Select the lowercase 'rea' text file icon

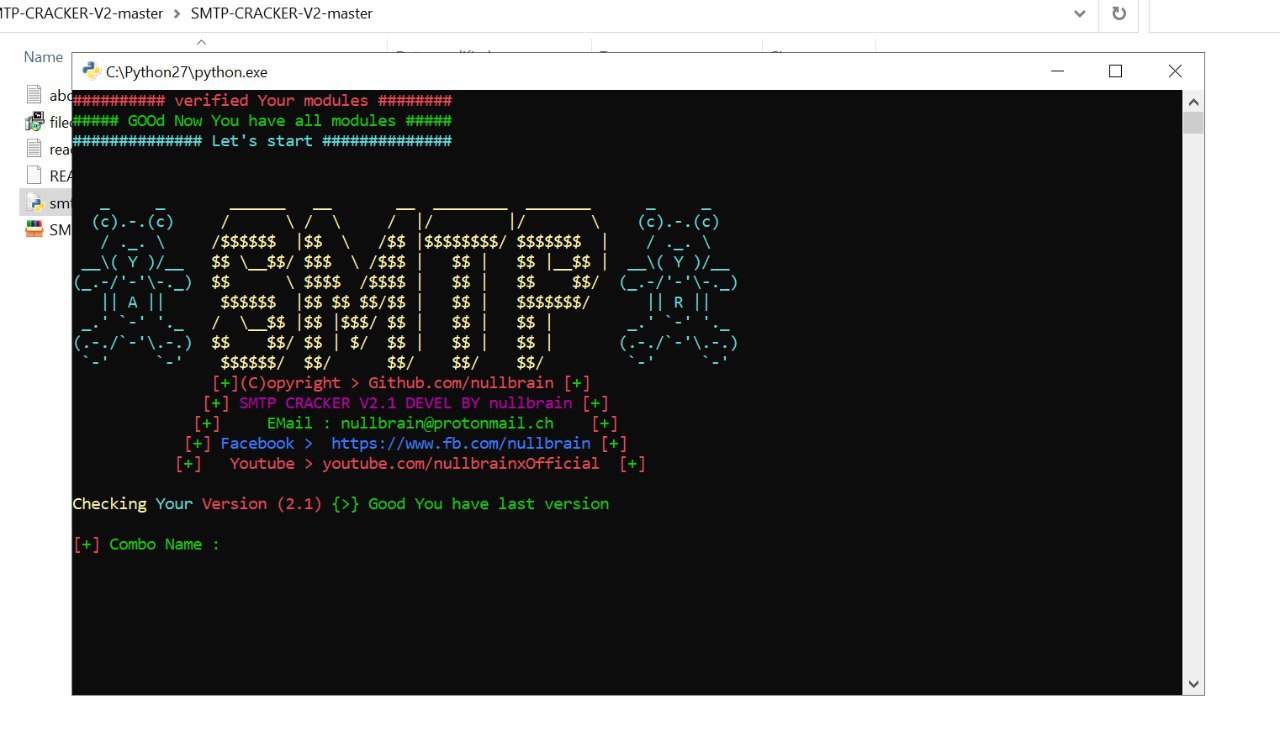tap(34, 149)
